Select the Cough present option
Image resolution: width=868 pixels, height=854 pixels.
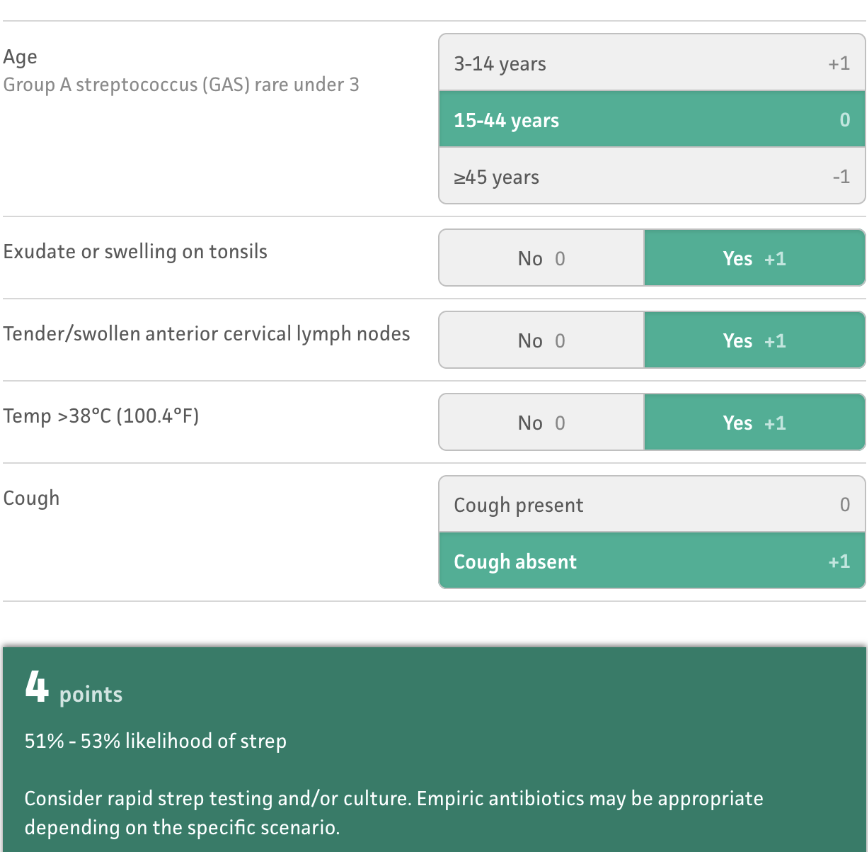[651, 505]
